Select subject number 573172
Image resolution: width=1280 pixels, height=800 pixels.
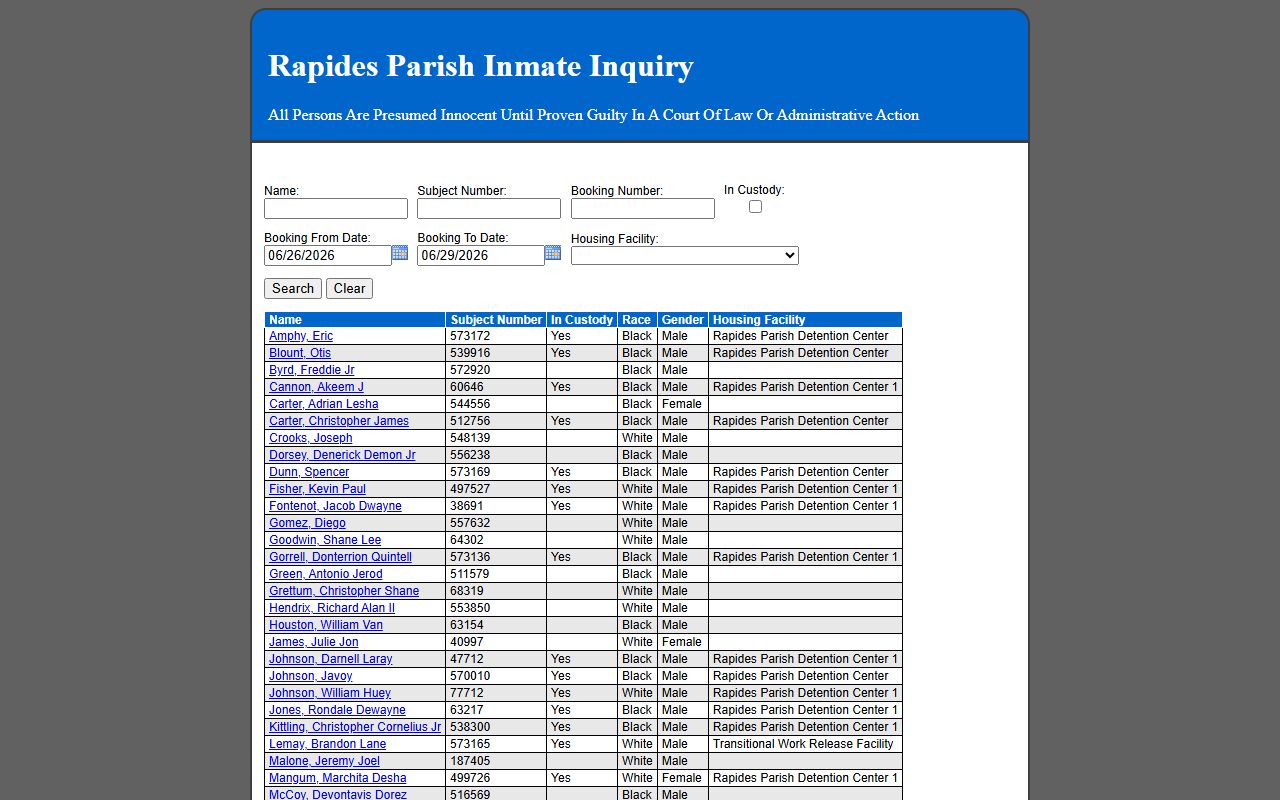(496, 336)
